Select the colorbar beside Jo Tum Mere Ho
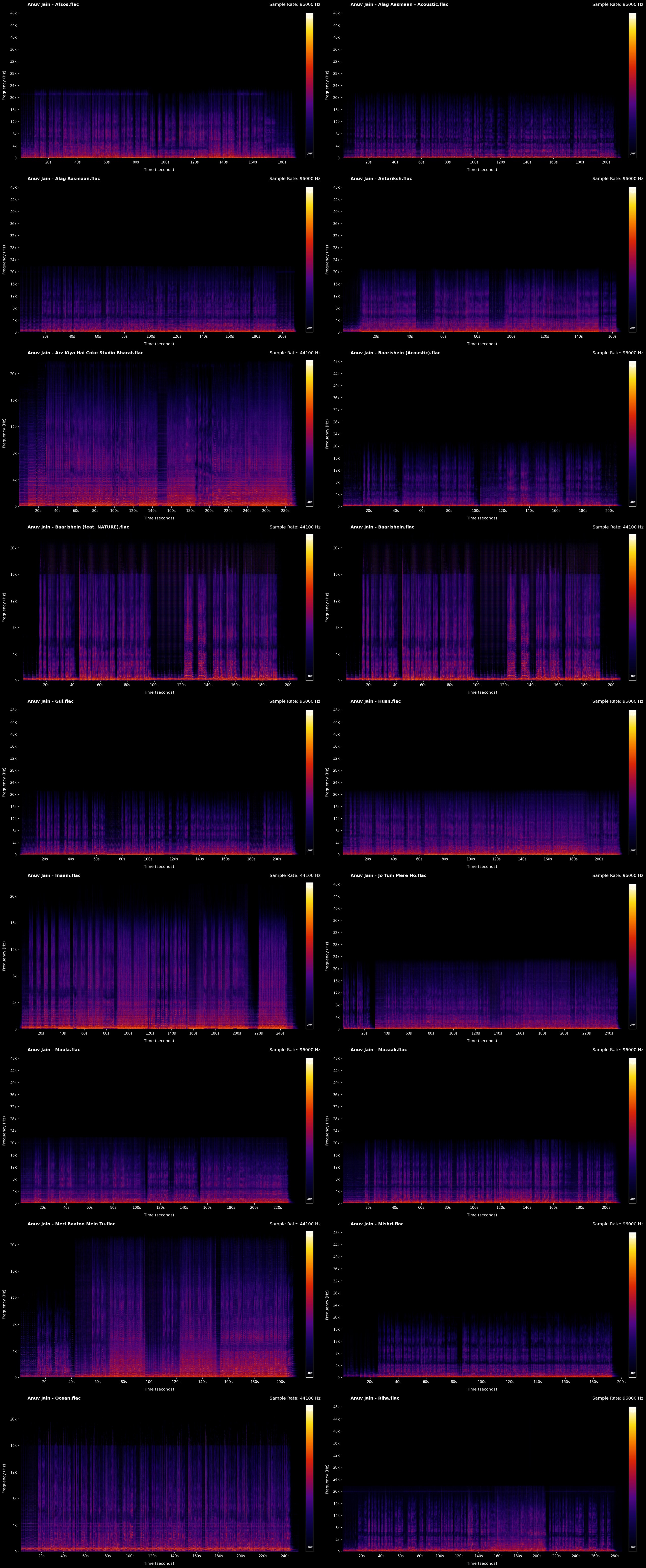 [x=633, y=956]
